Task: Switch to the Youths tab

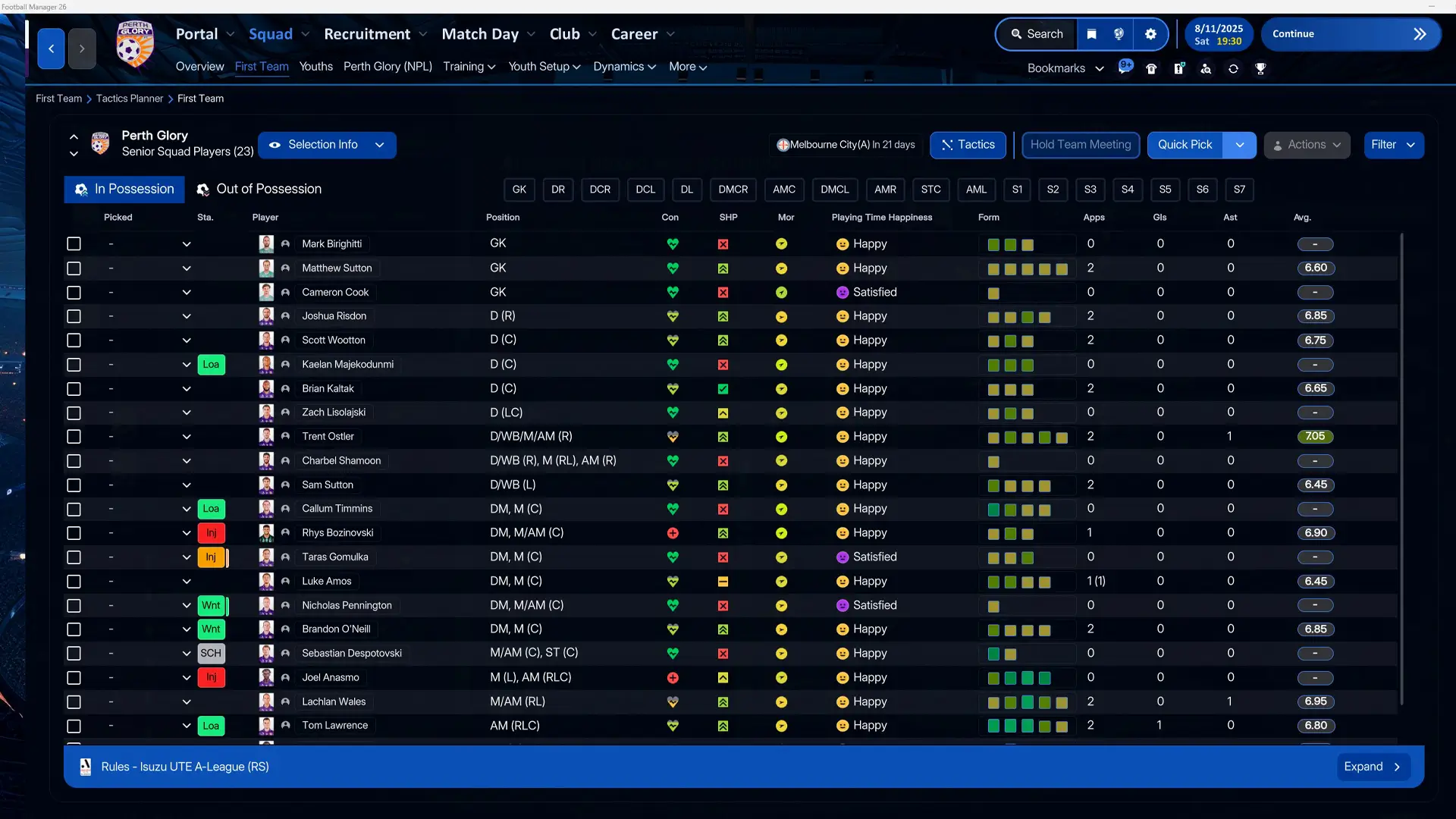Action: coord(315,67)
